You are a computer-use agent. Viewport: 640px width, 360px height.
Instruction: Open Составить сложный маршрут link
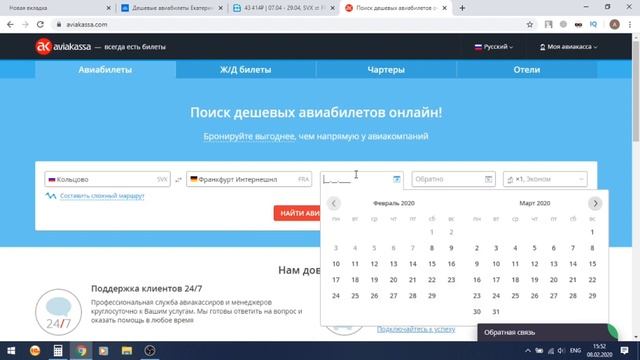(102, 196)
